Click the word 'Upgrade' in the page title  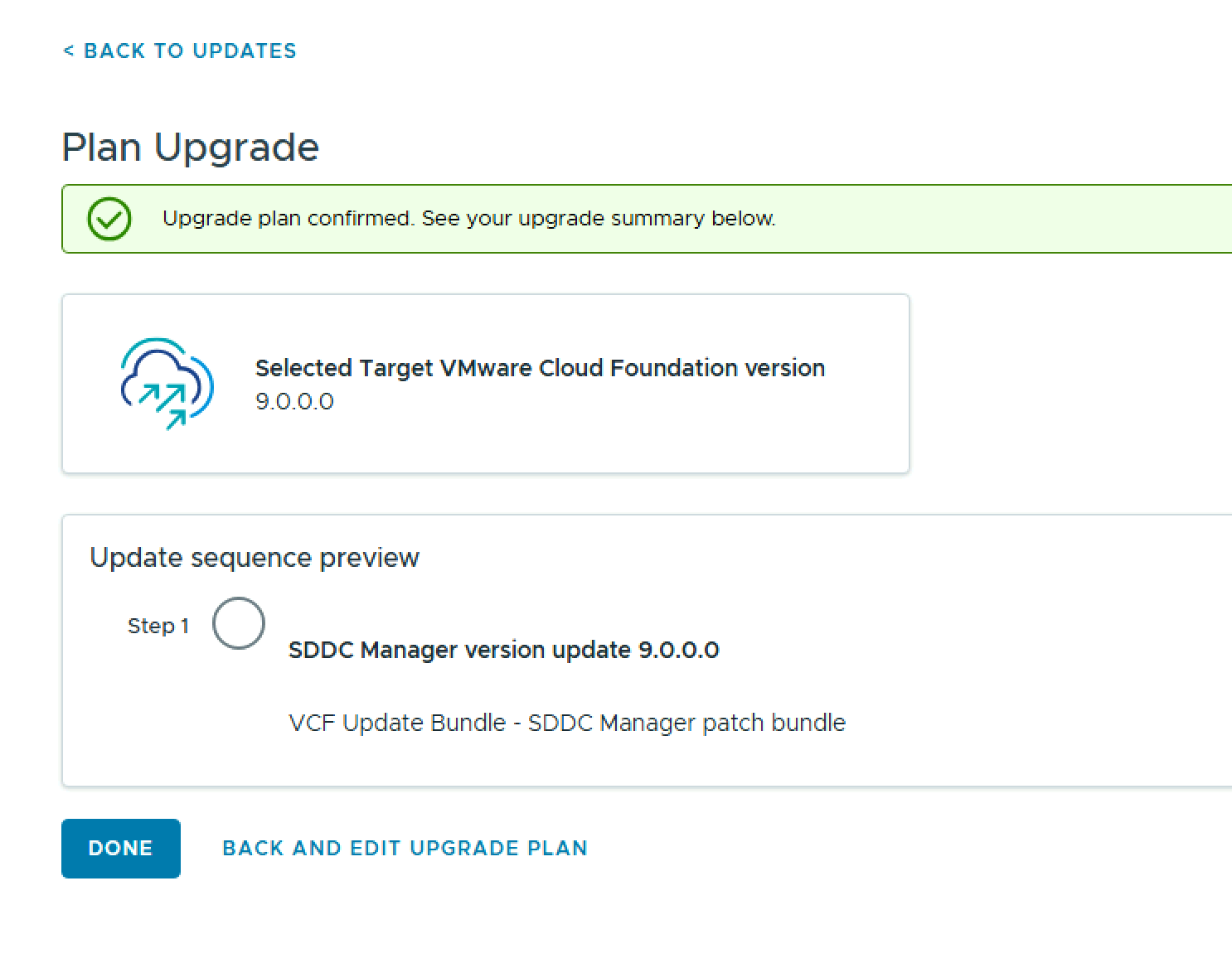[x=236, y=148]
